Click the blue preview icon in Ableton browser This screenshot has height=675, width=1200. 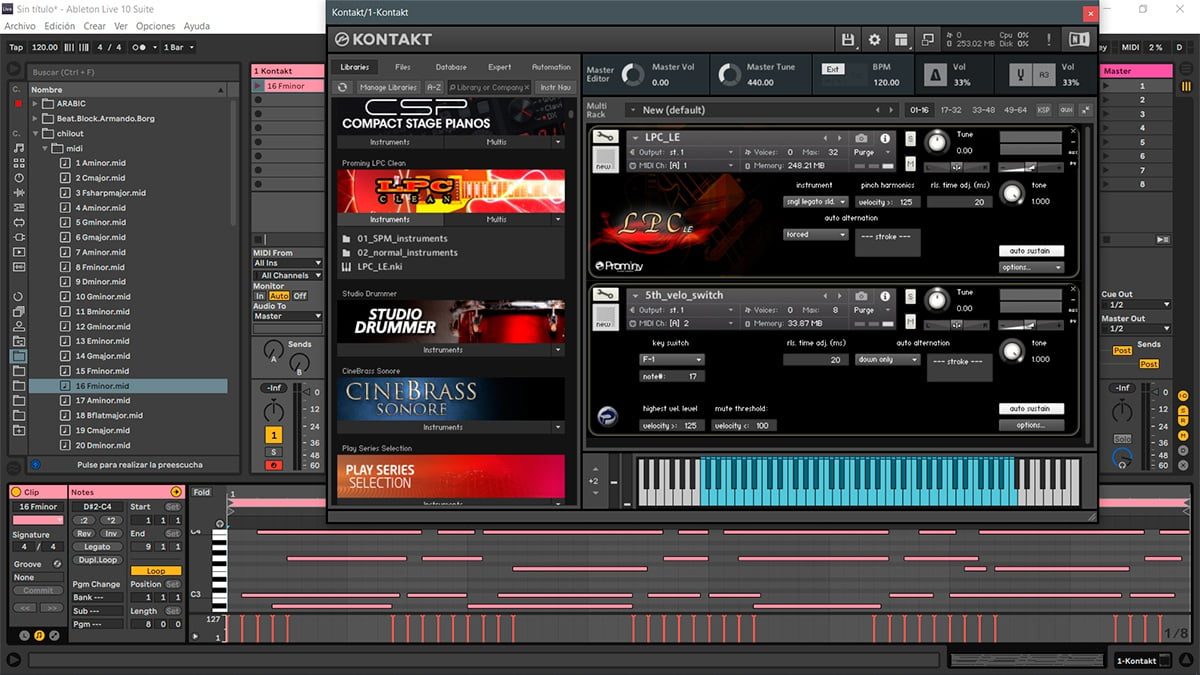click(x=36, y=464)
